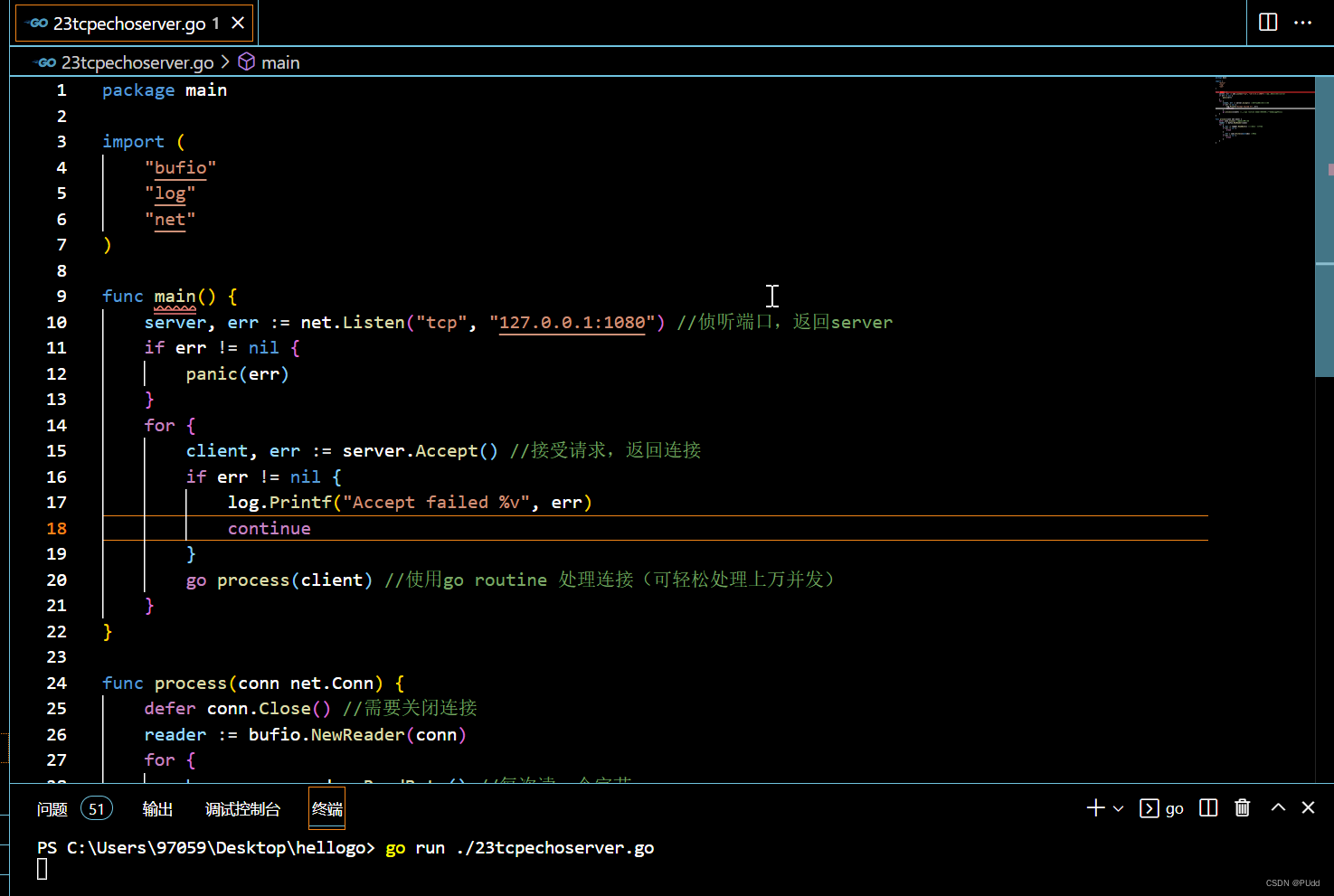Select the 23tcpechoserver.go editor tab

click(x=135, y=24)
